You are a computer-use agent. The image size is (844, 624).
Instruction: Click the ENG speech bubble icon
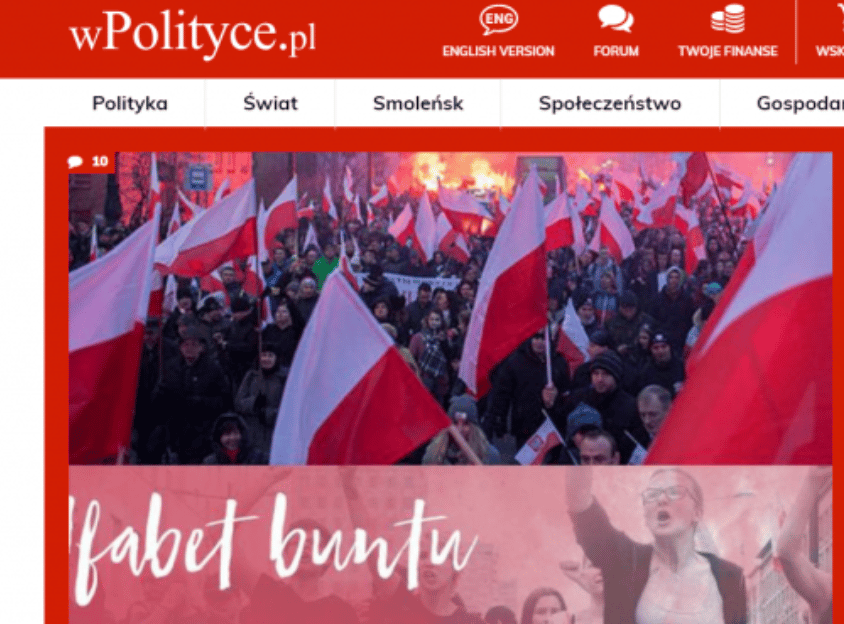coord(498,20)
